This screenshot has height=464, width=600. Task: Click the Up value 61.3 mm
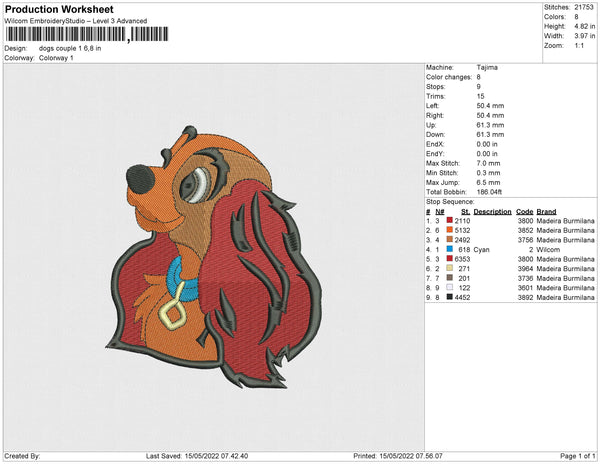coord(490,125)
